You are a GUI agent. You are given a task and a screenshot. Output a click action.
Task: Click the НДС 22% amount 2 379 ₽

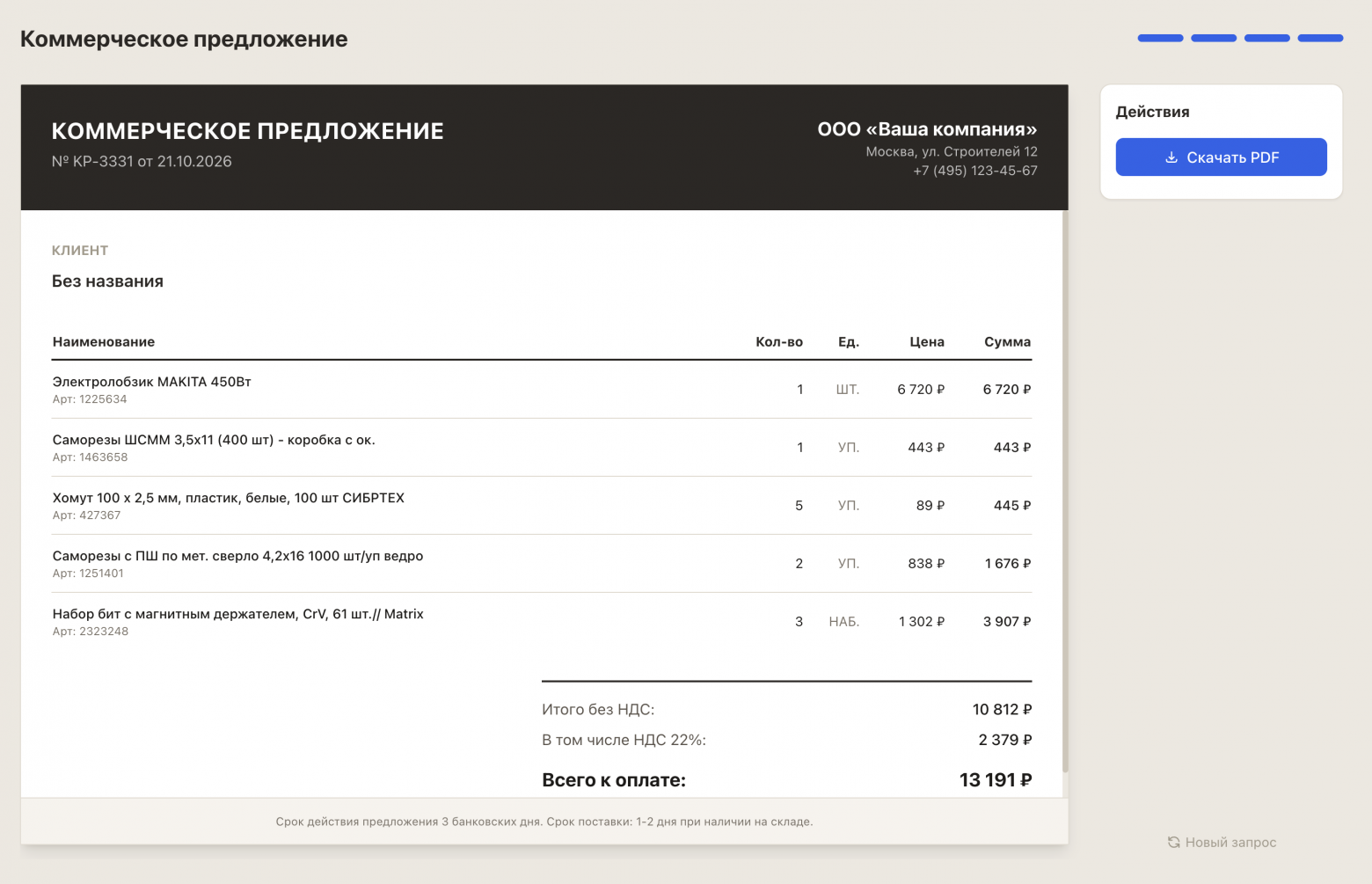[x=1005, y=741]
